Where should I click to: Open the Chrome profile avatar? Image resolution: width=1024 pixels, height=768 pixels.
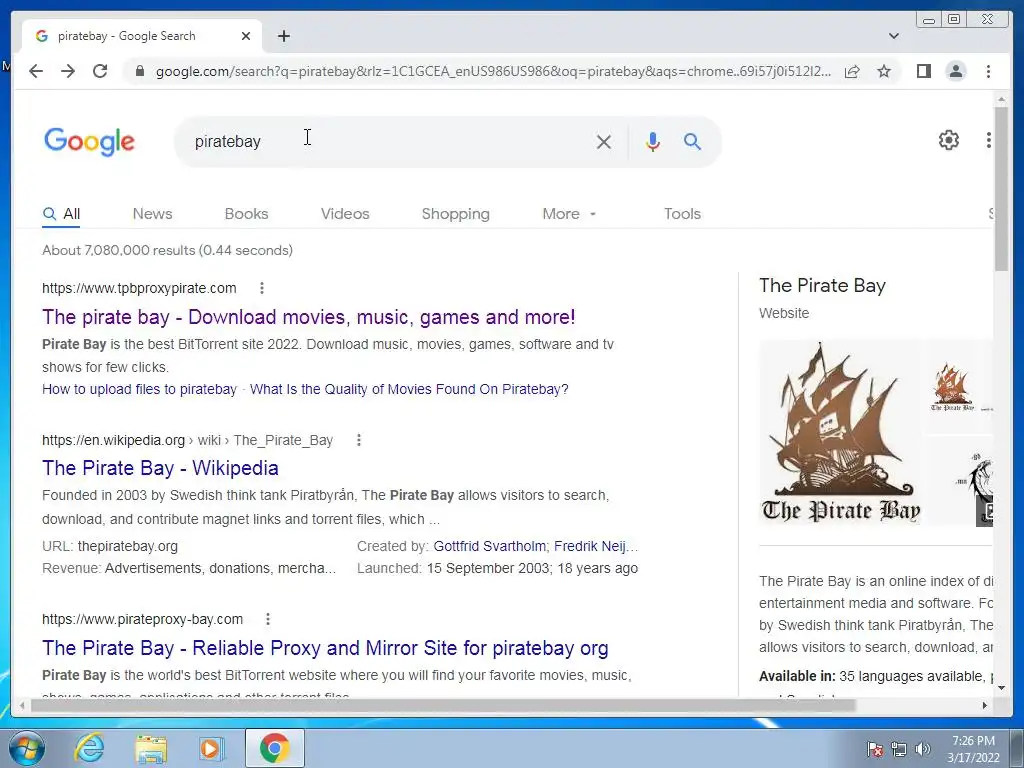click(x=955, y=71)
